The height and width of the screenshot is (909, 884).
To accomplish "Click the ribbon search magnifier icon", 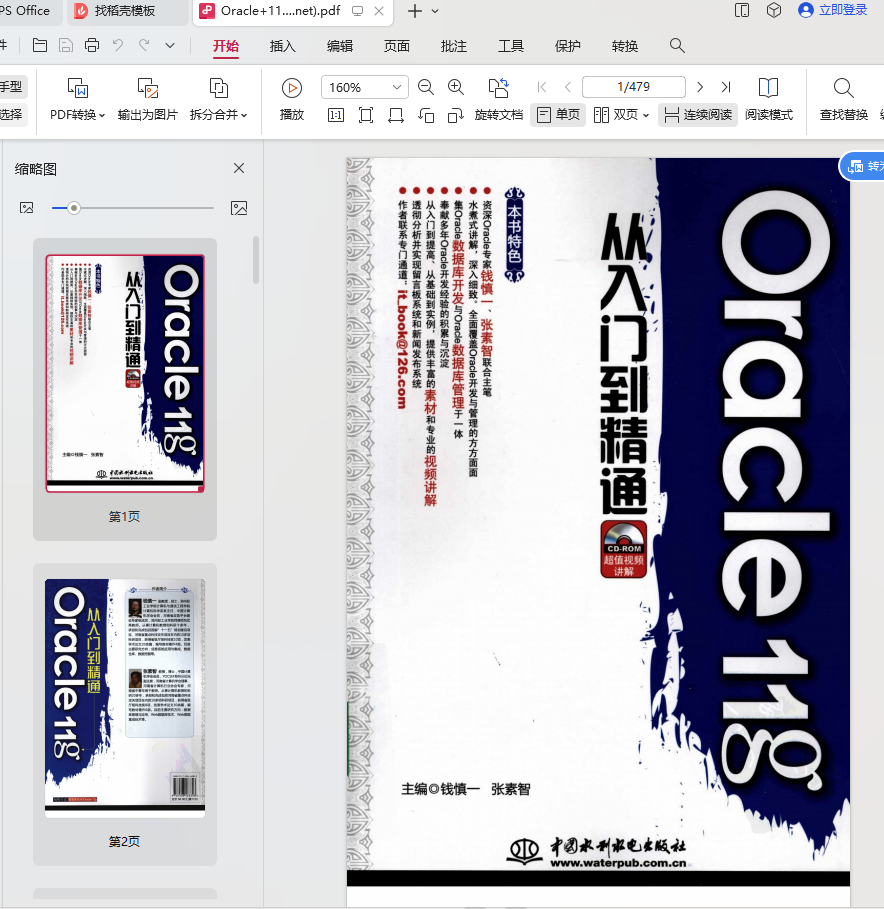I will click(x=677, y=46).
